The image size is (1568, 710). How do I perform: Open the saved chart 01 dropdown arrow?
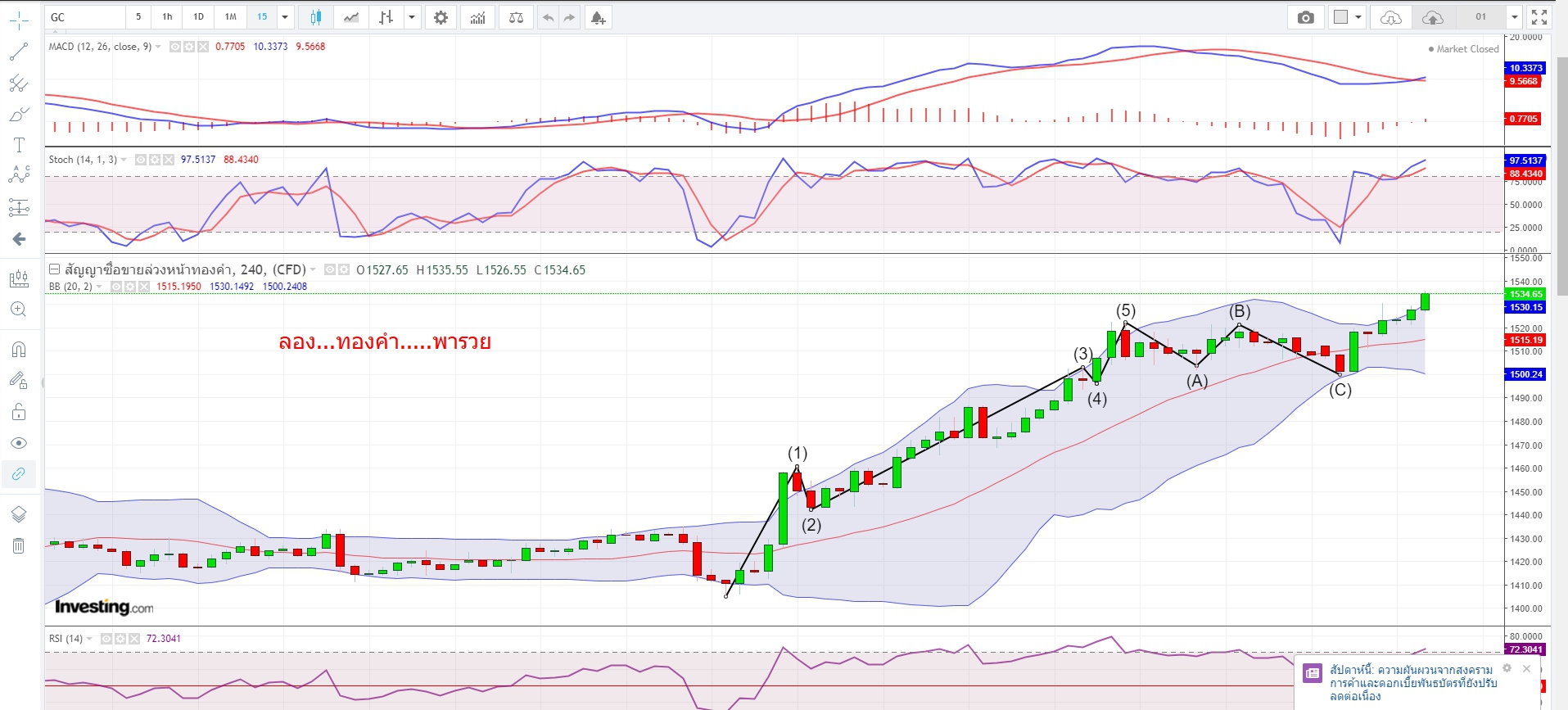coord(1515,17)
